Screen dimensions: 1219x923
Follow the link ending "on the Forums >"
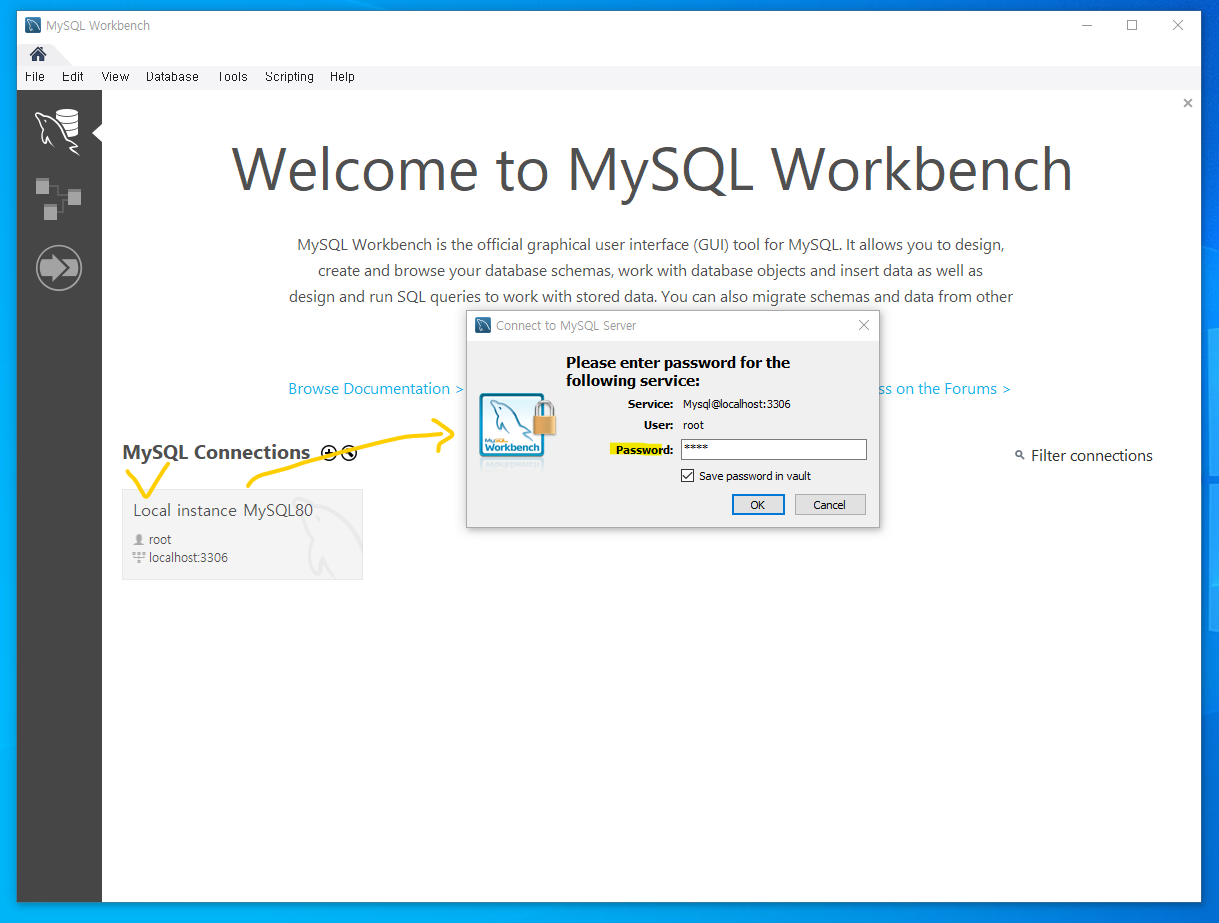coord(945,389)
